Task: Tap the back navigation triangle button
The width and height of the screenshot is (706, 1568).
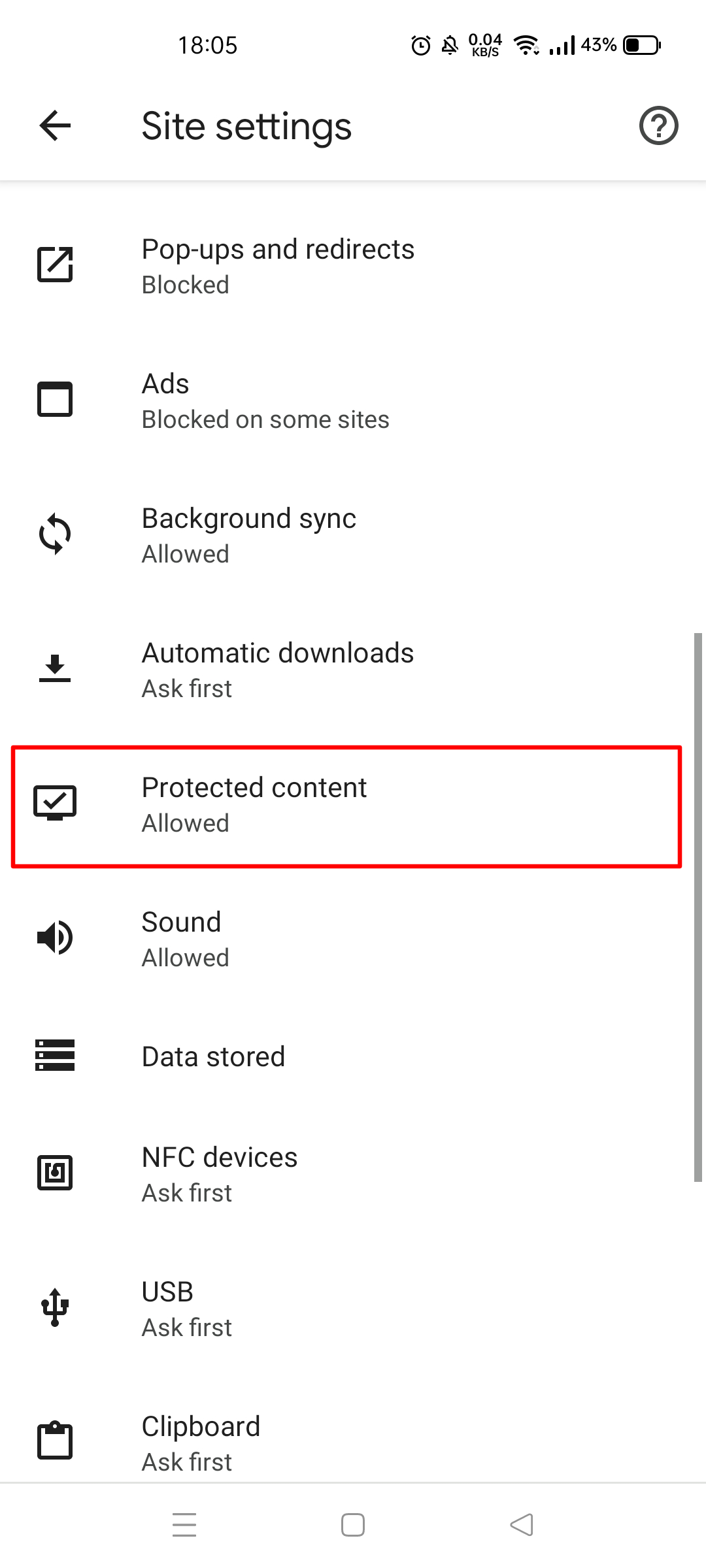Action: [520, 1524]
